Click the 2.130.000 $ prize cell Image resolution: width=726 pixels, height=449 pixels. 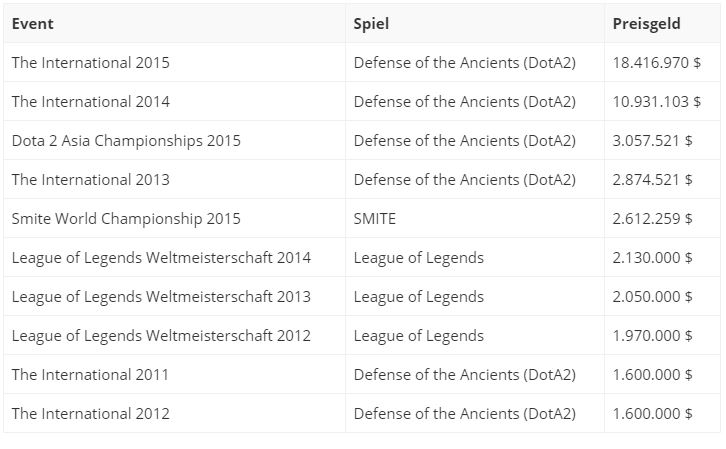coord(653,257)
